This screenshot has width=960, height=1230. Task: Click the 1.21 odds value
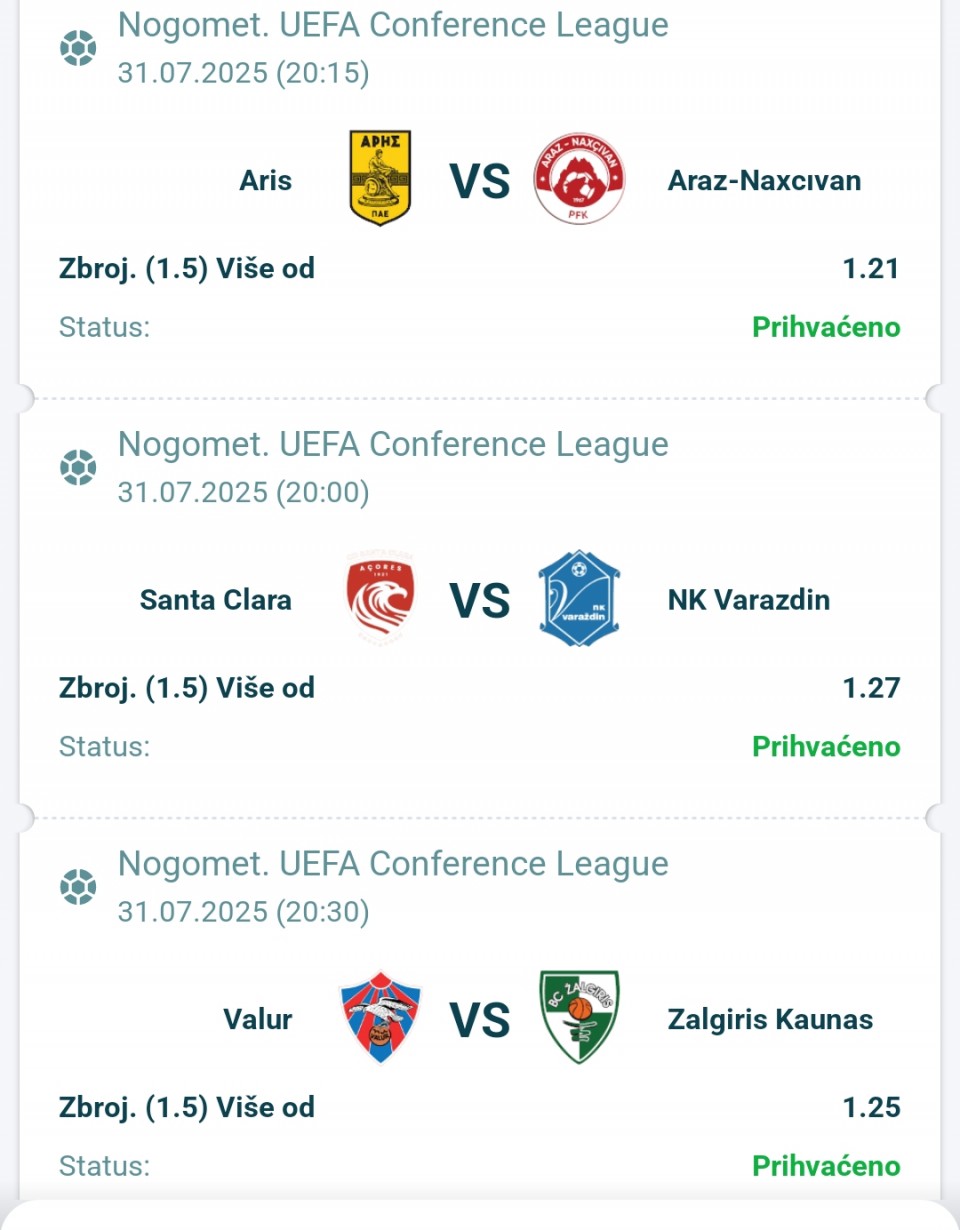pos(871,268)
